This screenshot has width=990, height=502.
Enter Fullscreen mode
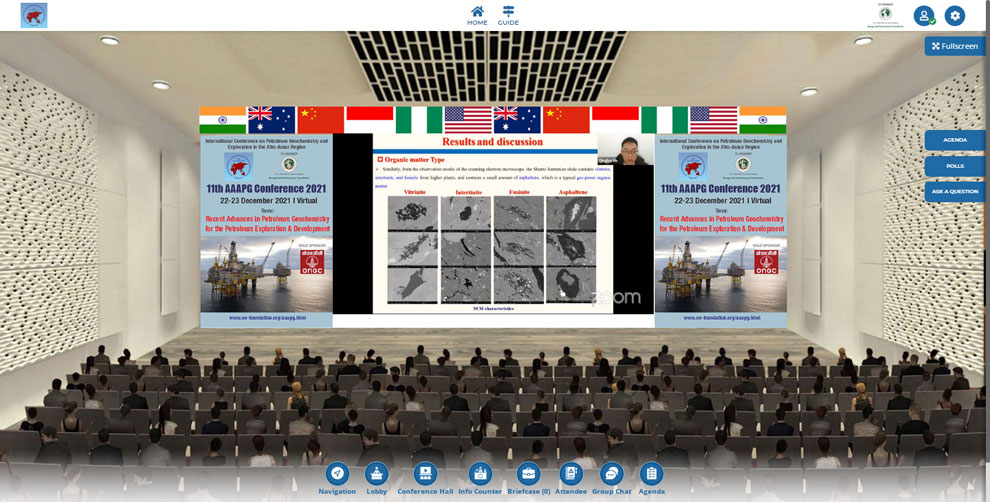coord(955,46)
